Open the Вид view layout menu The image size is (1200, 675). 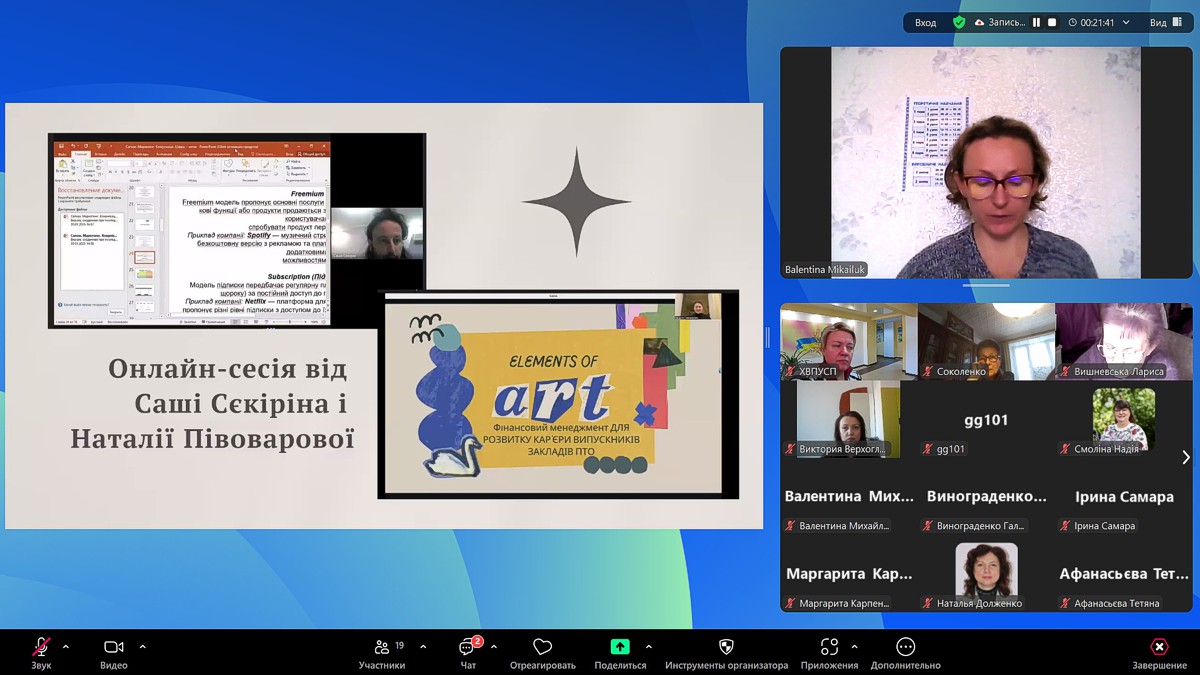tap(1165, 22)
